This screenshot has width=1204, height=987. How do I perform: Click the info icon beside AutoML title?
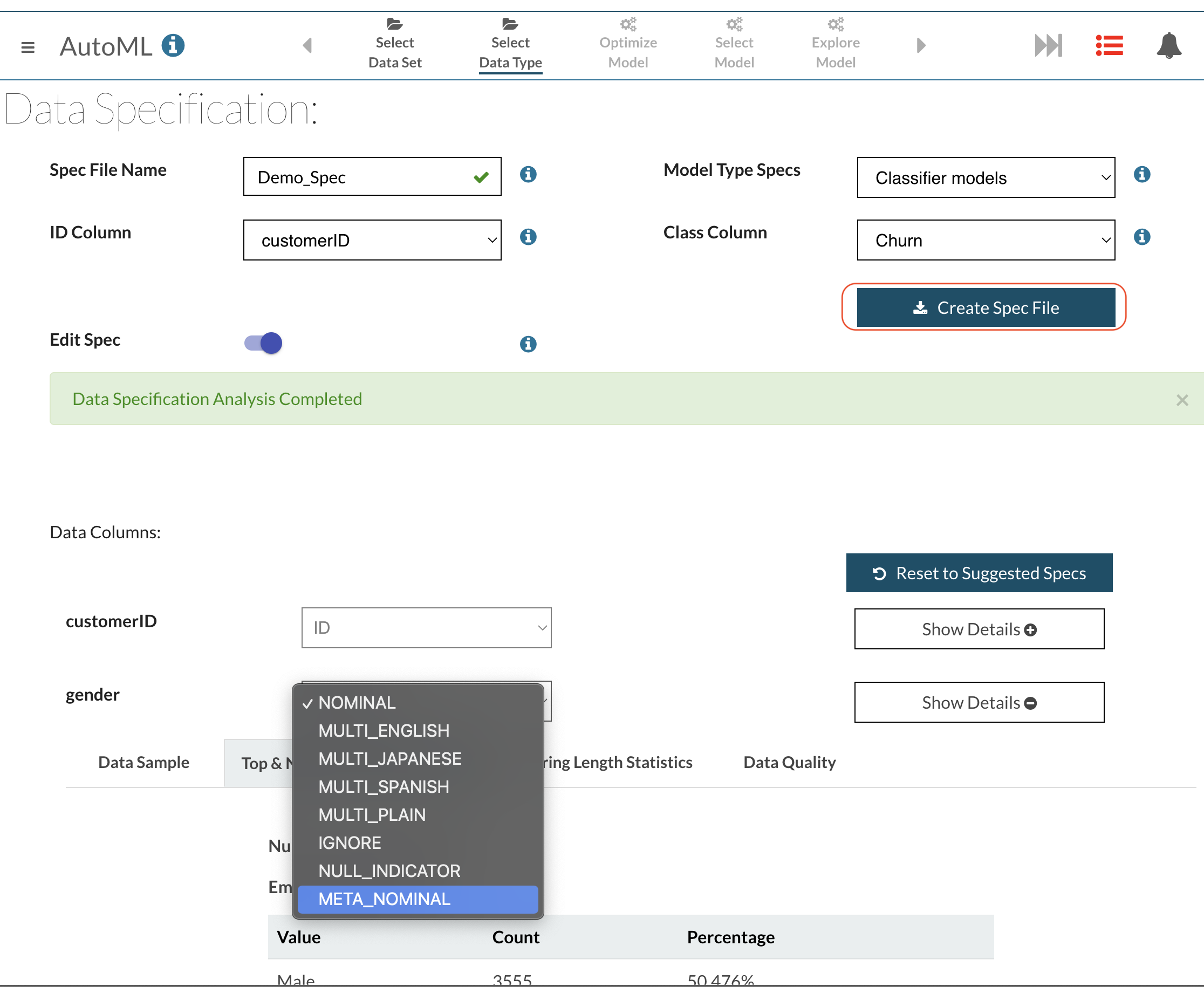click(x=173, y=45)
